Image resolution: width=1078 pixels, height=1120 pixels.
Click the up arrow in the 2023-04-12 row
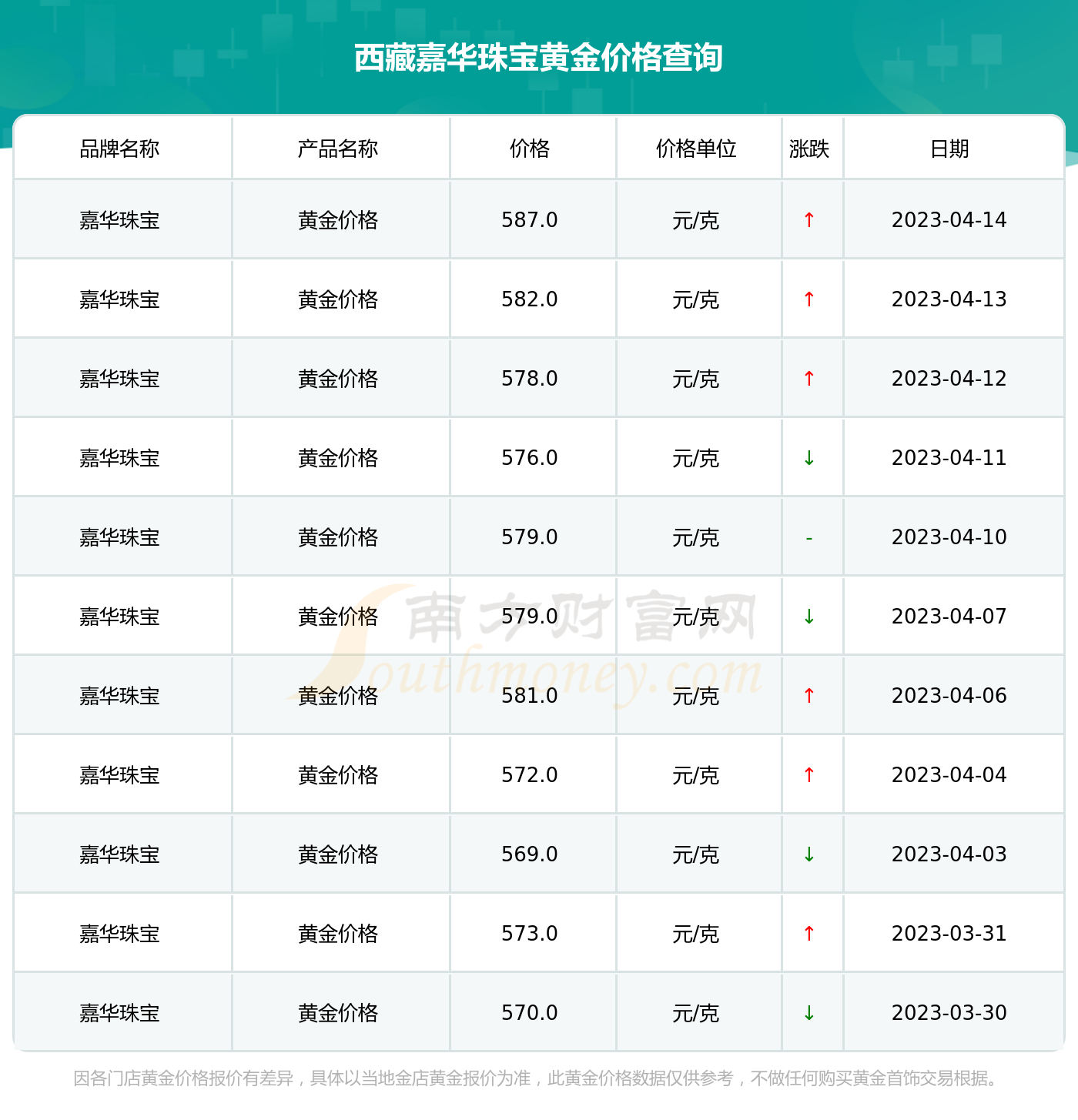pos(808,379)
